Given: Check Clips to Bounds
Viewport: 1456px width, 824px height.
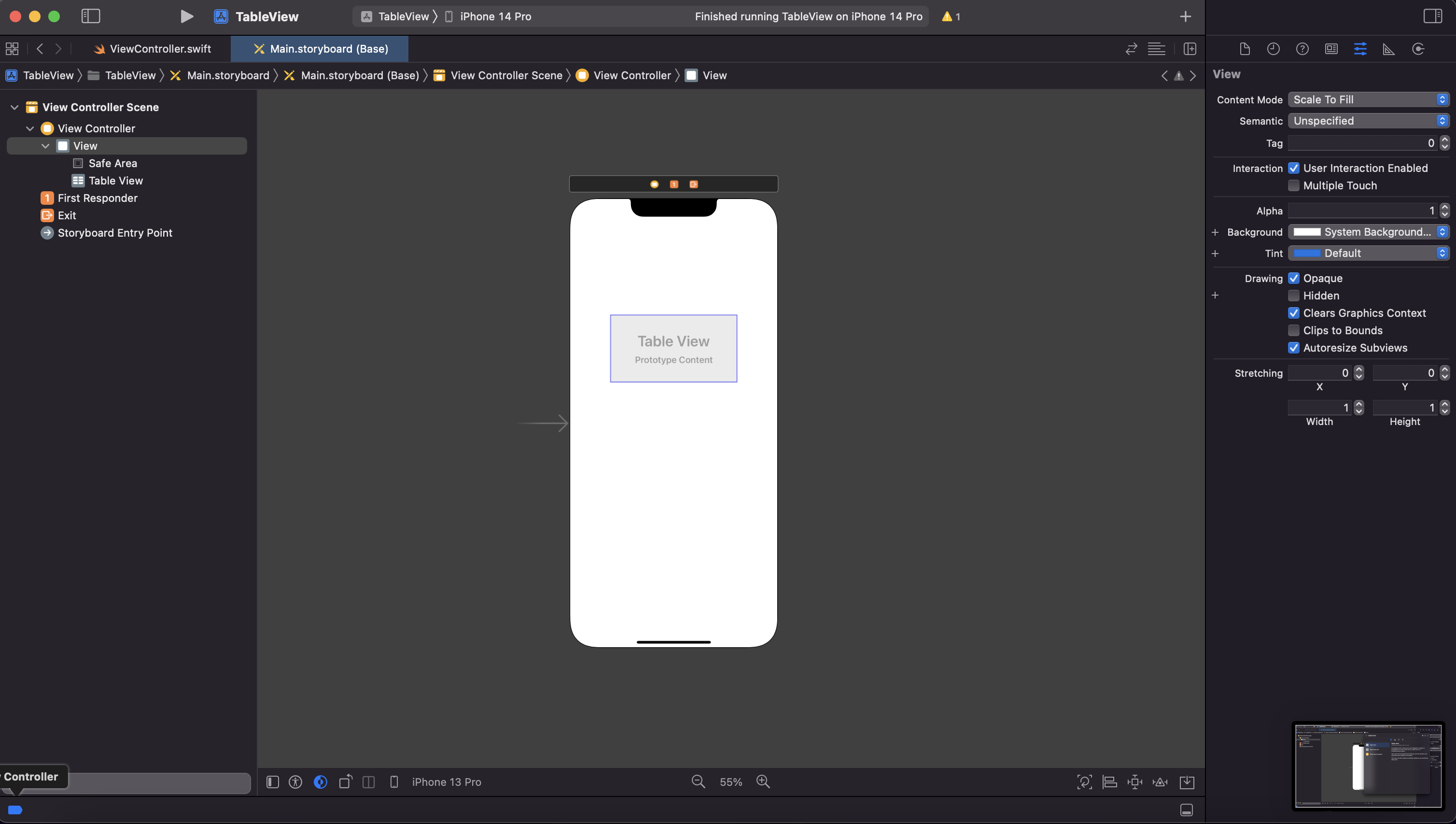Looking at the screenshot, I should point(1293,330).
